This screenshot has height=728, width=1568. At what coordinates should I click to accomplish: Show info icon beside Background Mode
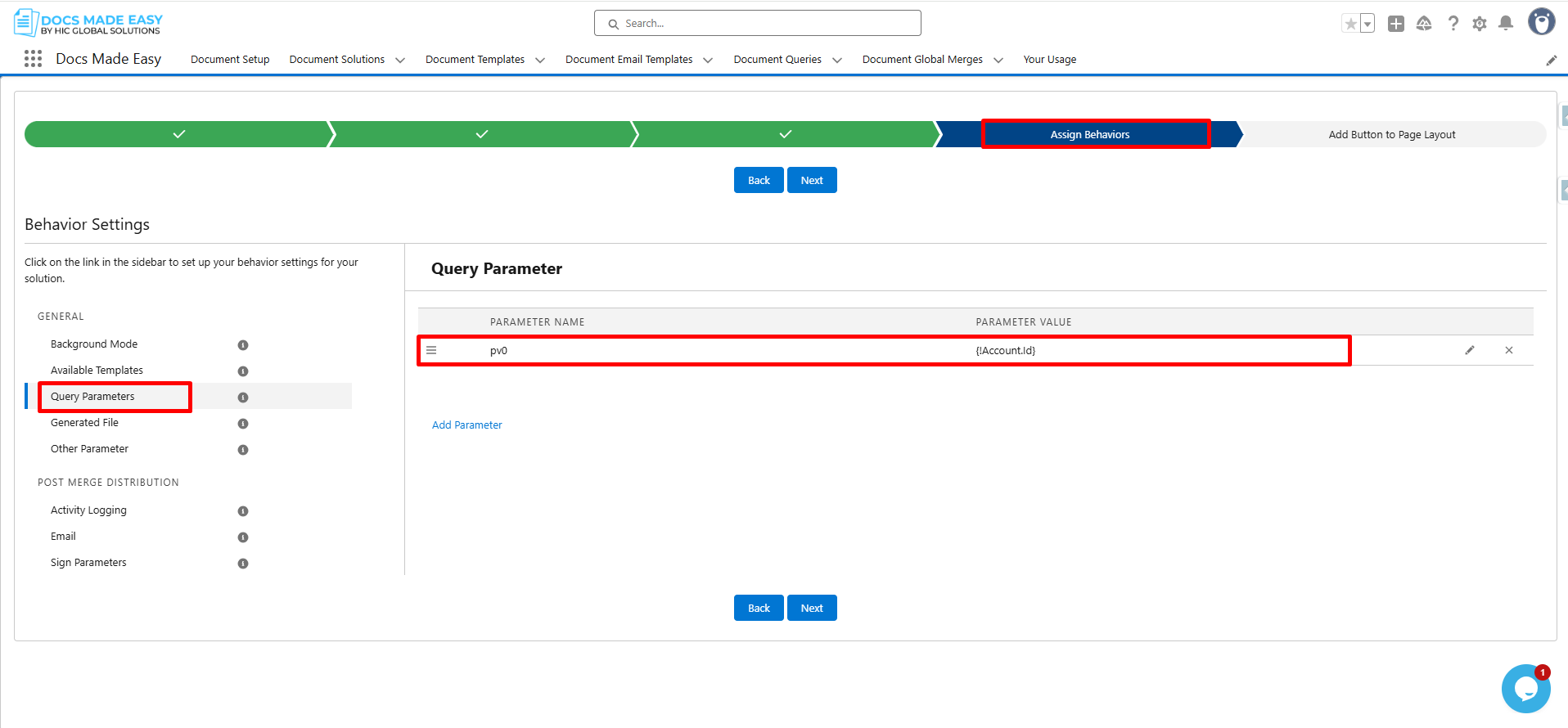(243, 345)
